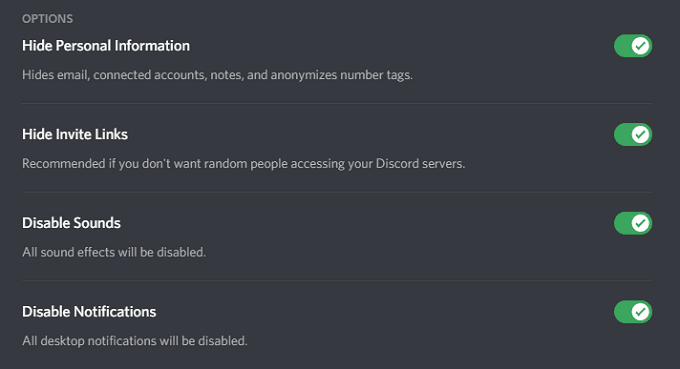Turn off the Hide Invite Links switch
Screen dimensions: 680x369
pos(633,134)
